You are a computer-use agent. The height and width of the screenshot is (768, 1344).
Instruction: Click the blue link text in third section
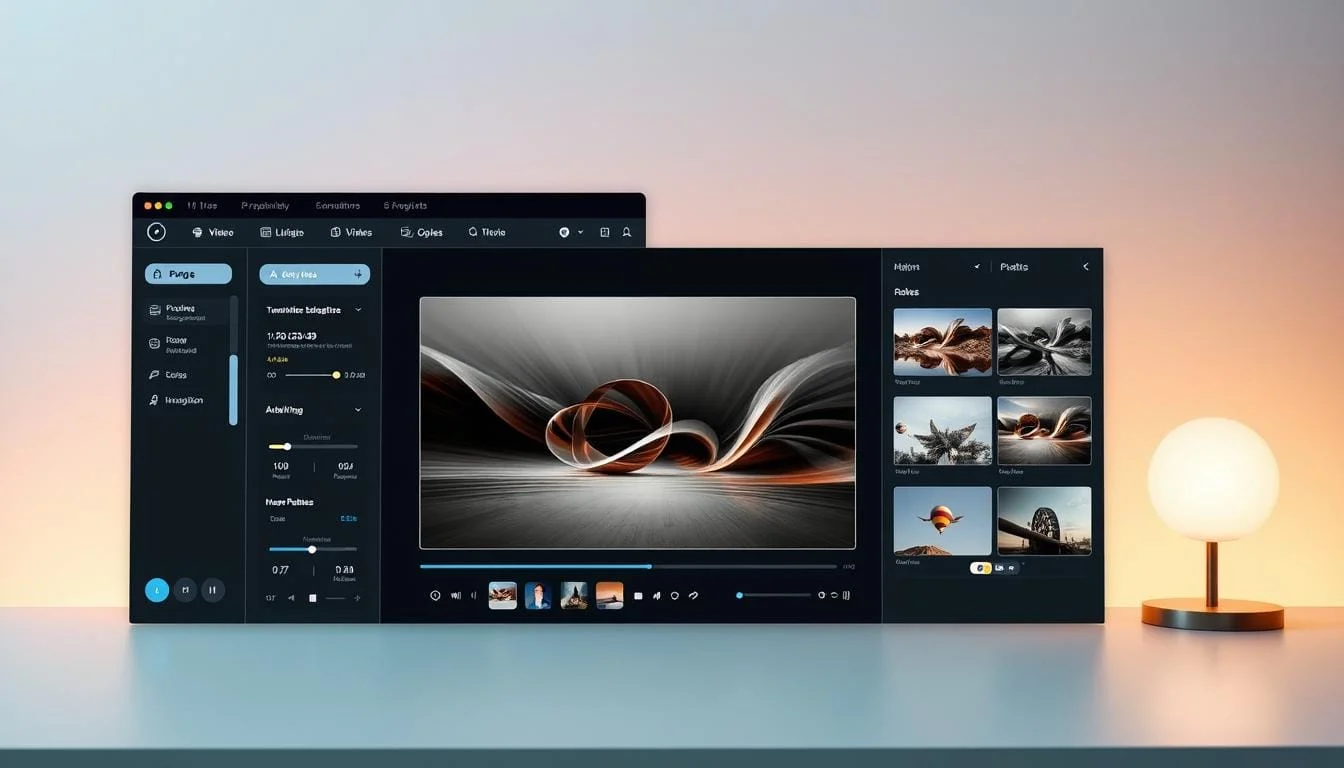click(348, 519)
